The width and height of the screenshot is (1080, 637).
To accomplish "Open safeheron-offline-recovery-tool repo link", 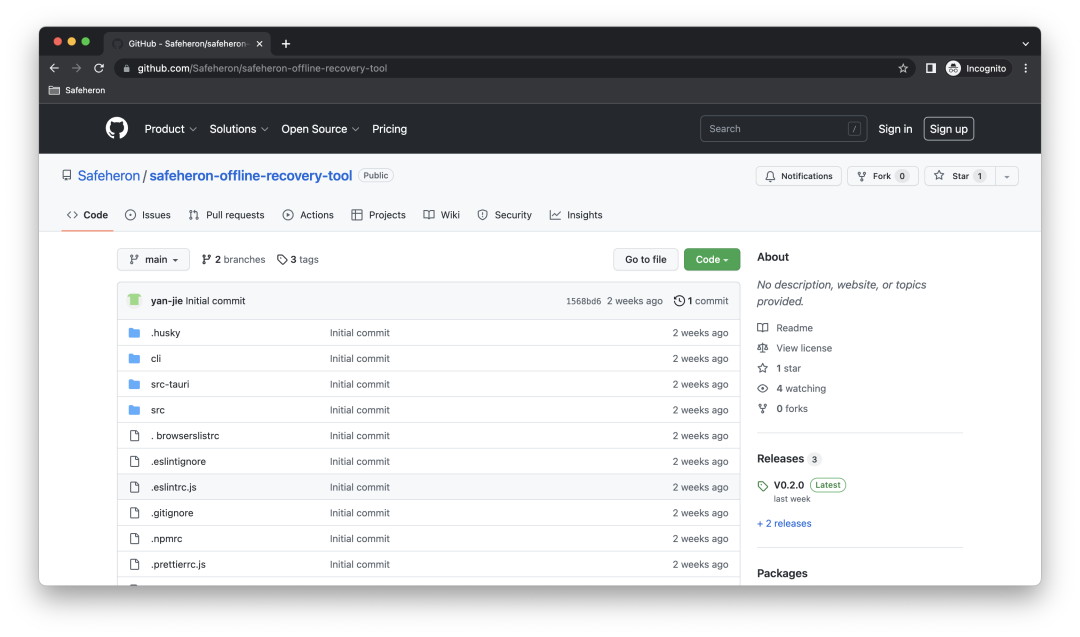I will 251,176.
